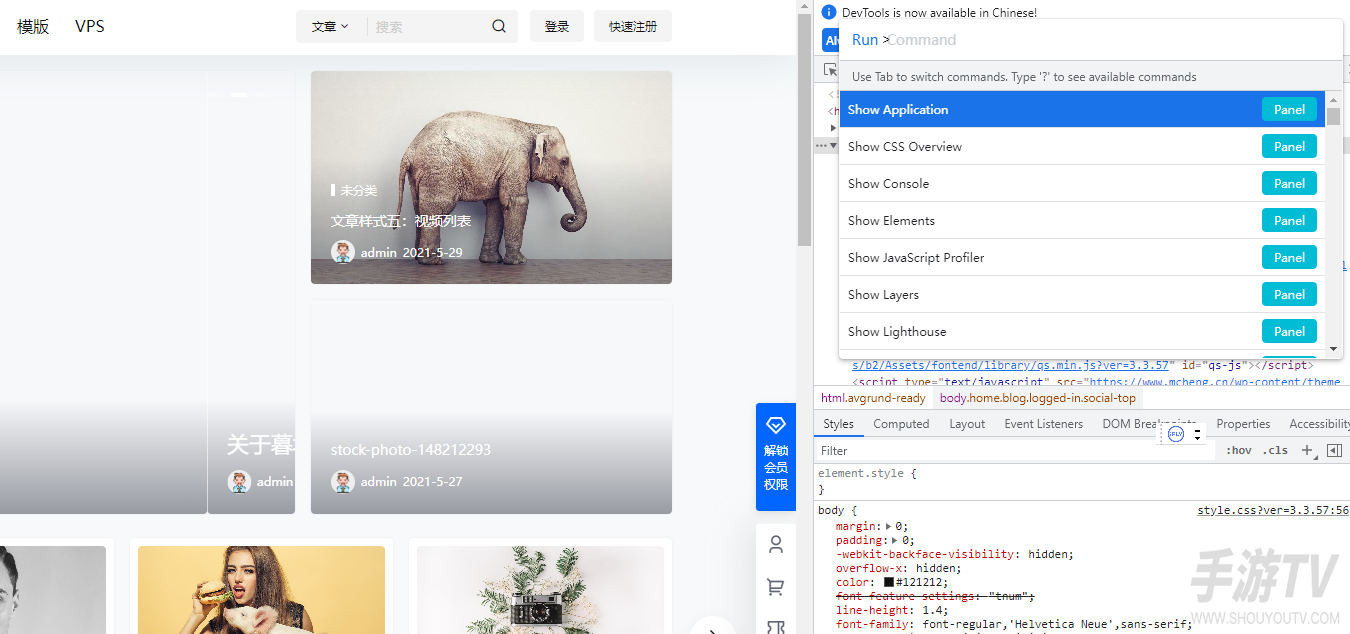The width and height of the screenshot is (1350, 634).
Task: Click the 解锁会员权限 blue button
Action: [x=776, y=457]
